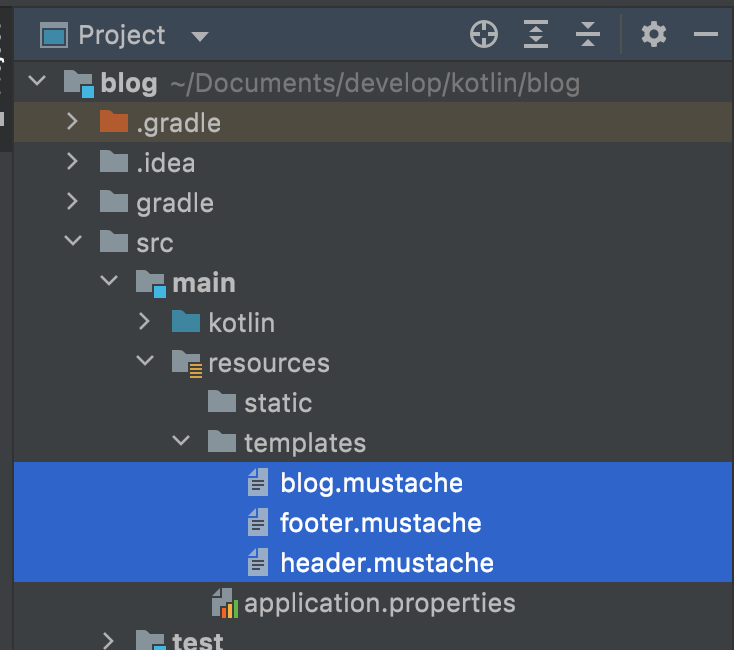Image resolution: width=734 pixels, height=650 pixels.
Task: Open the Project view dropdown arrow
Action: pos(200,37)
